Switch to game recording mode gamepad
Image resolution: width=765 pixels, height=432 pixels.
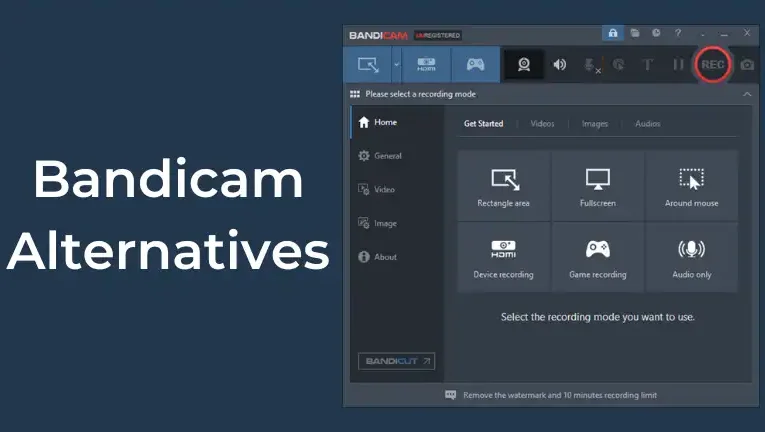pyautogui.click(x=475, y=65)
